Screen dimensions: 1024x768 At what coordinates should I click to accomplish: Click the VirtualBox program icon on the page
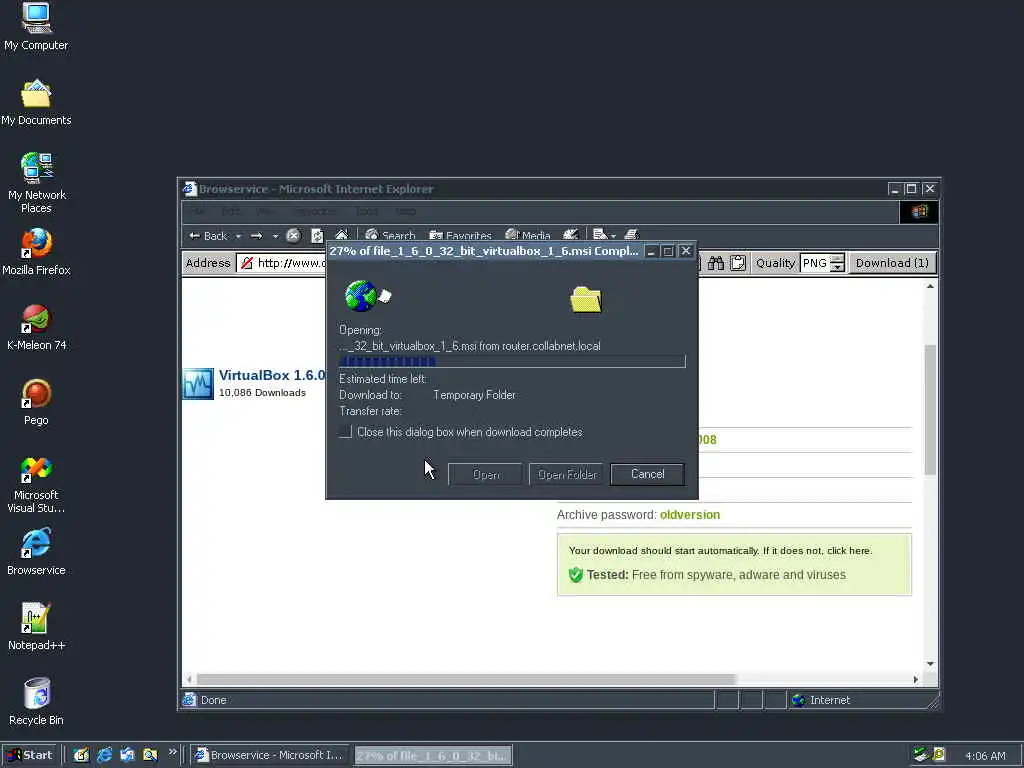(198, 383)
